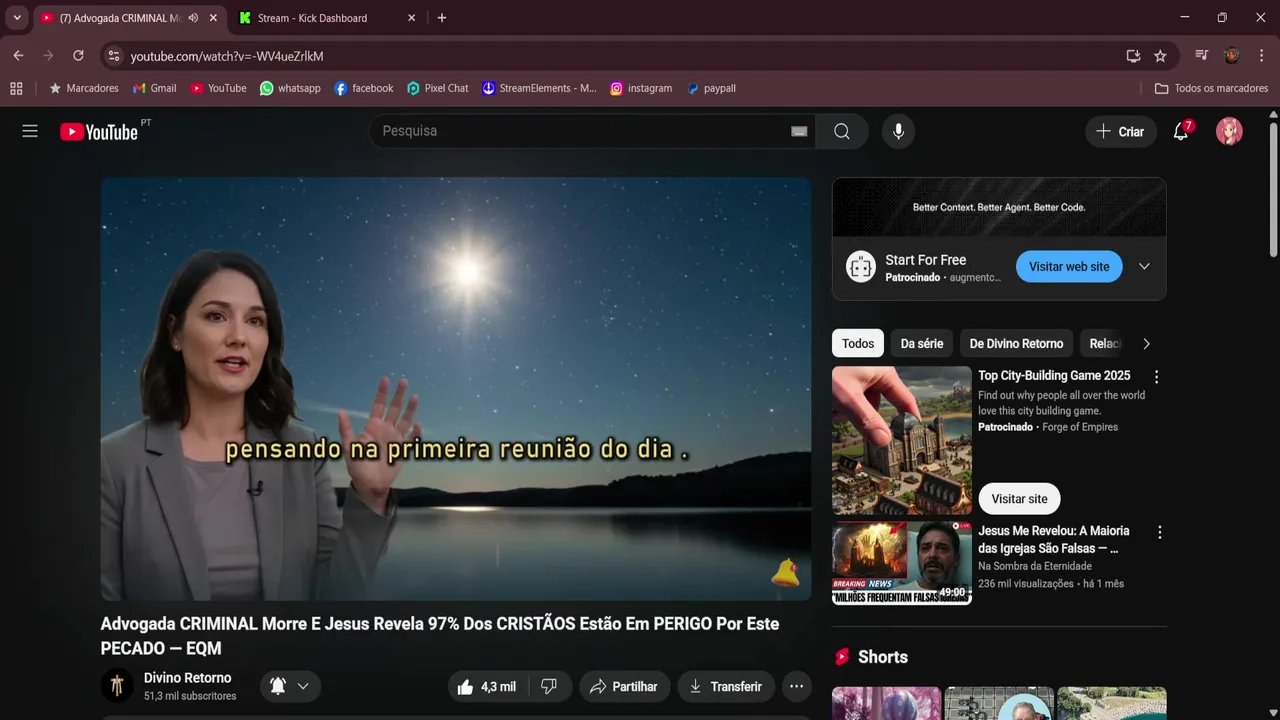The height and width of the screenshot is (720, 1280).
Task: Select the De Divino Retorno chip
Action: tap(1016, 343)
